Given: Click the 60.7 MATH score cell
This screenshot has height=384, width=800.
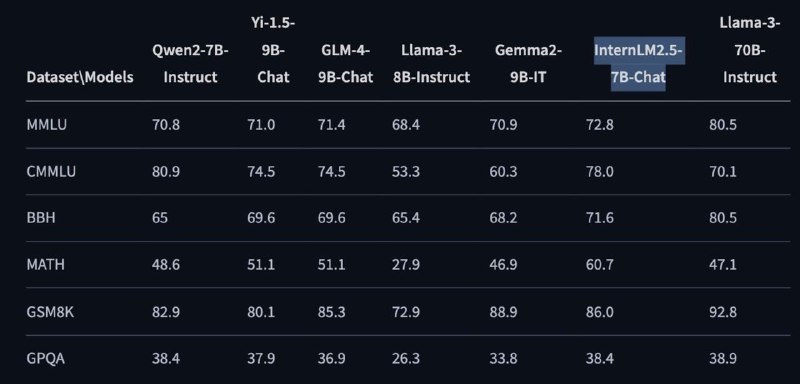Looking at the screenshot, I should [599, 265].
